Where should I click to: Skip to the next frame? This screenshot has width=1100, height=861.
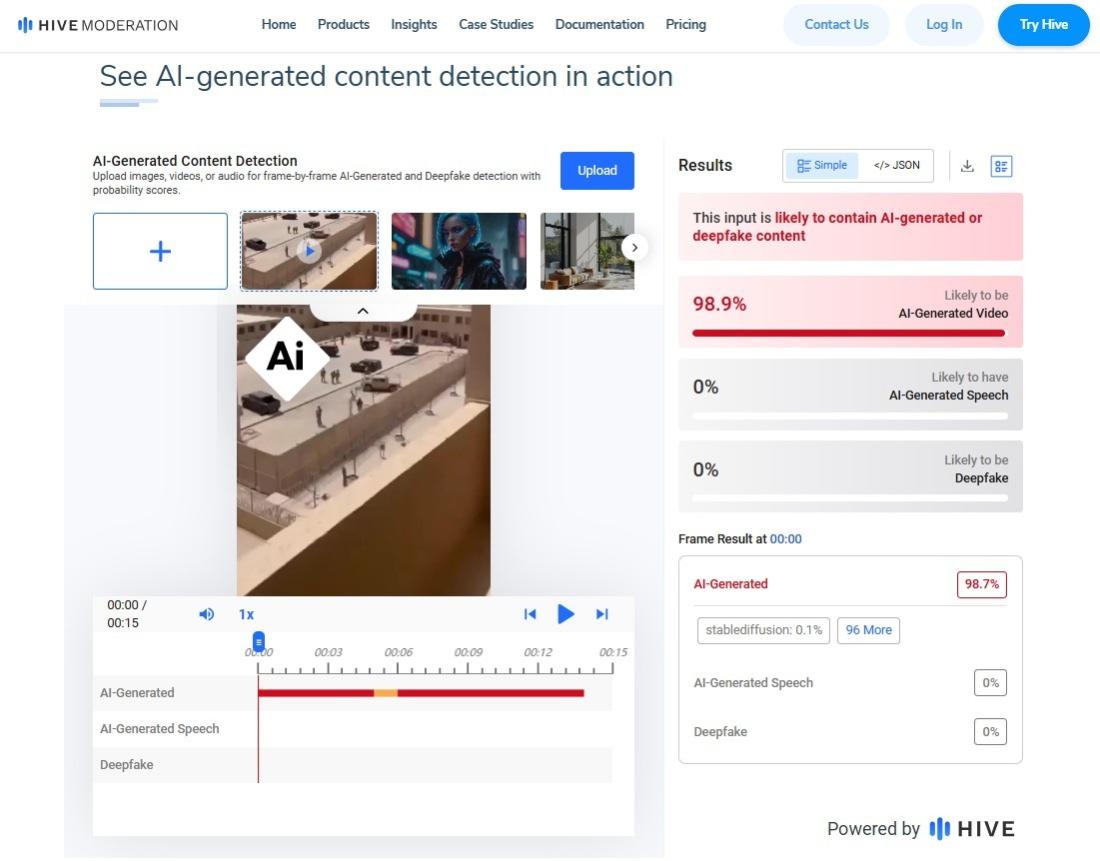point(602,614)
